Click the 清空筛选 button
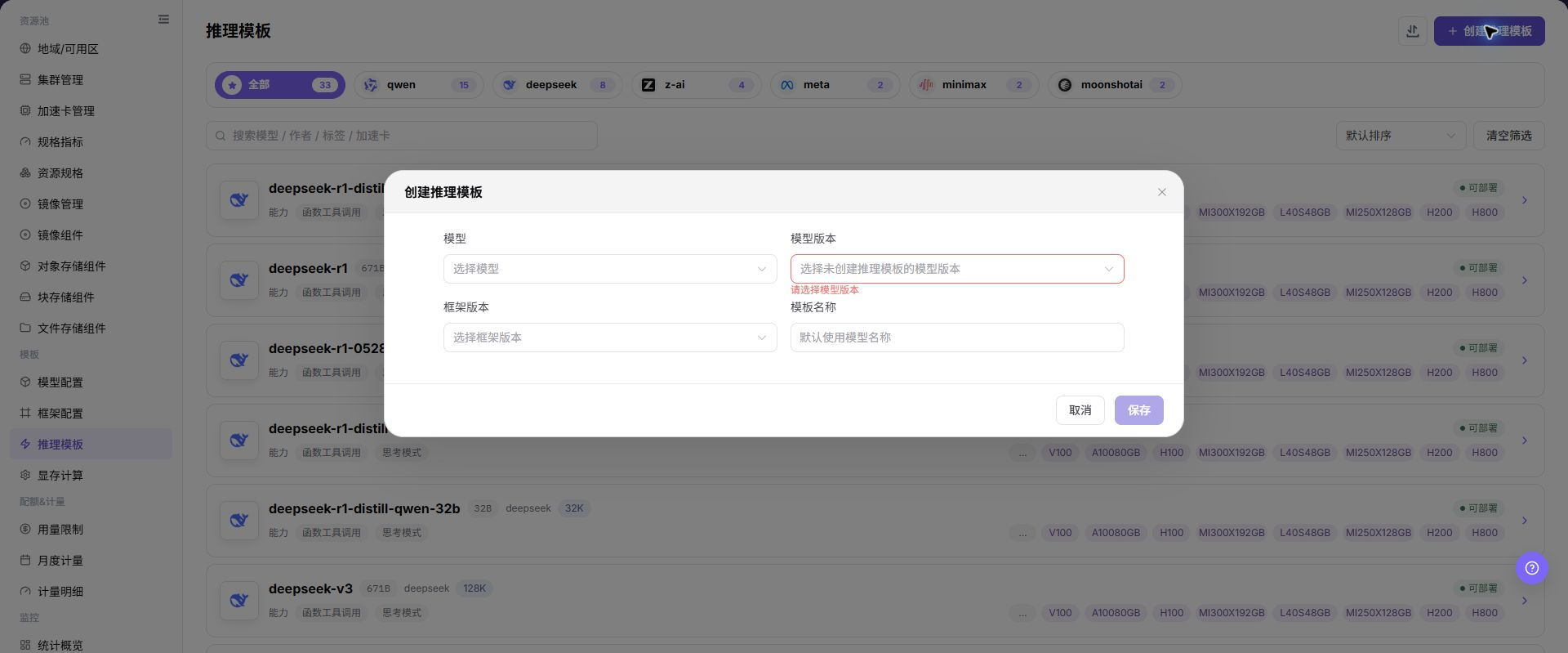 tap(1509, 136)
